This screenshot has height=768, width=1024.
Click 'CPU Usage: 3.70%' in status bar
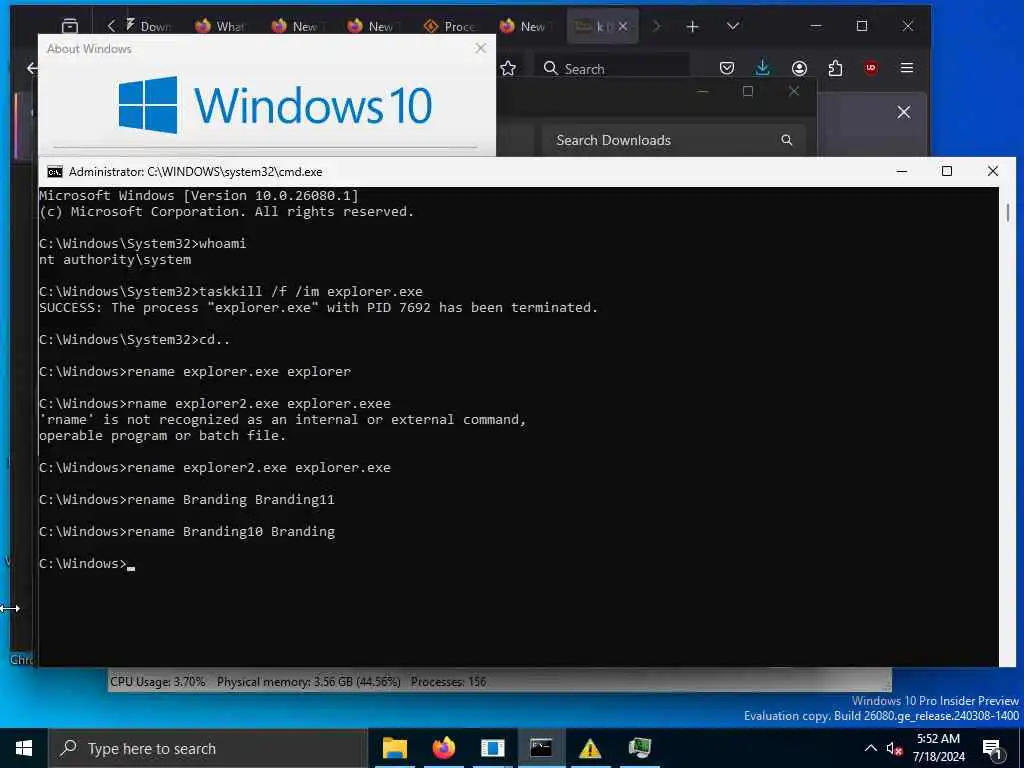[x=157, y=682]
